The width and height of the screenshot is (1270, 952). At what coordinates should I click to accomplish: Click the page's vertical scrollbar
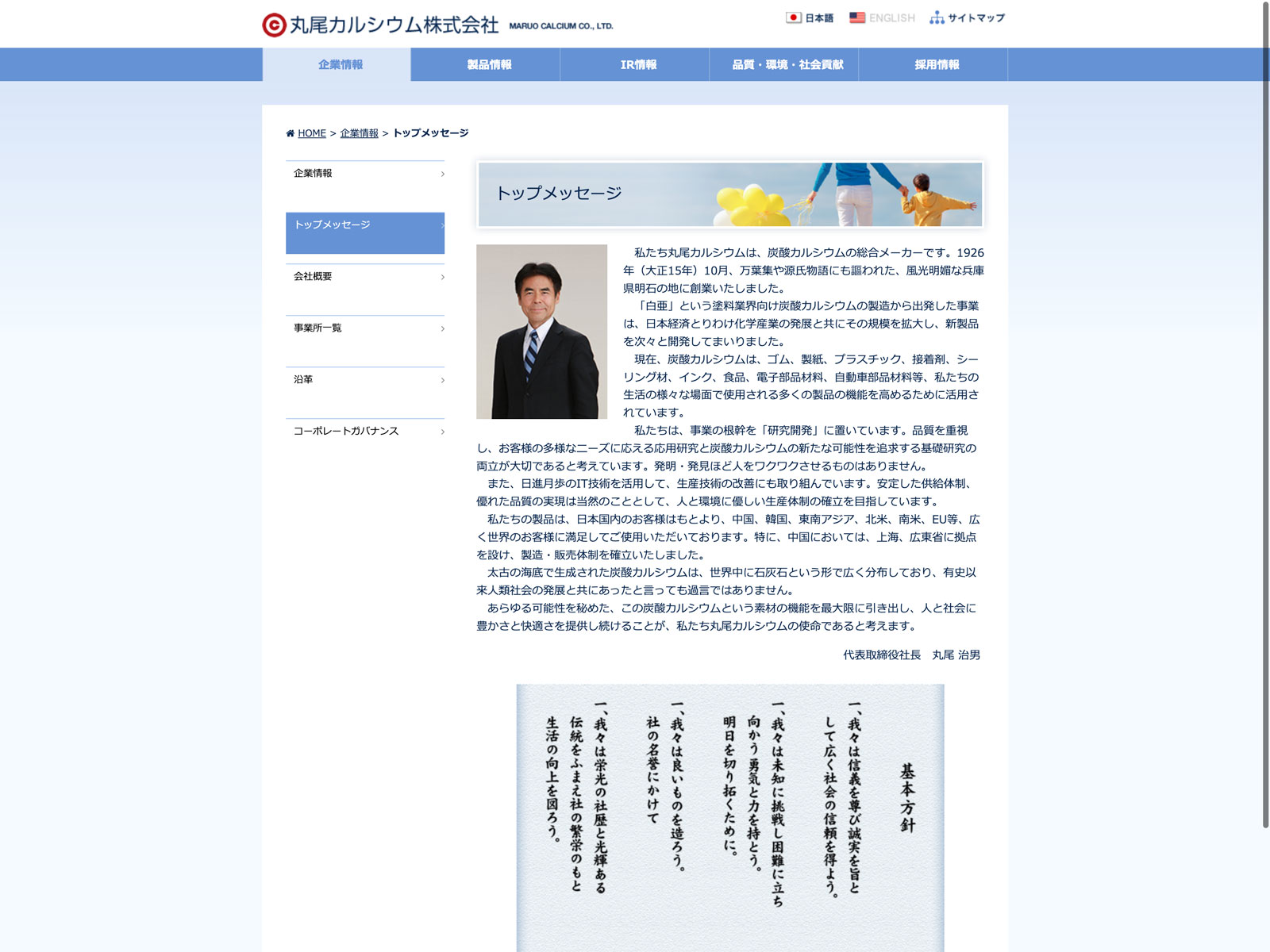click(1265, 413)
